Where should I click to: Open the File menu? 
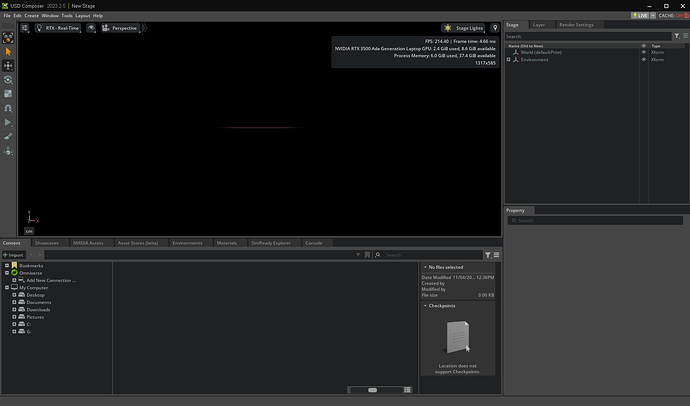click(7, 16)
